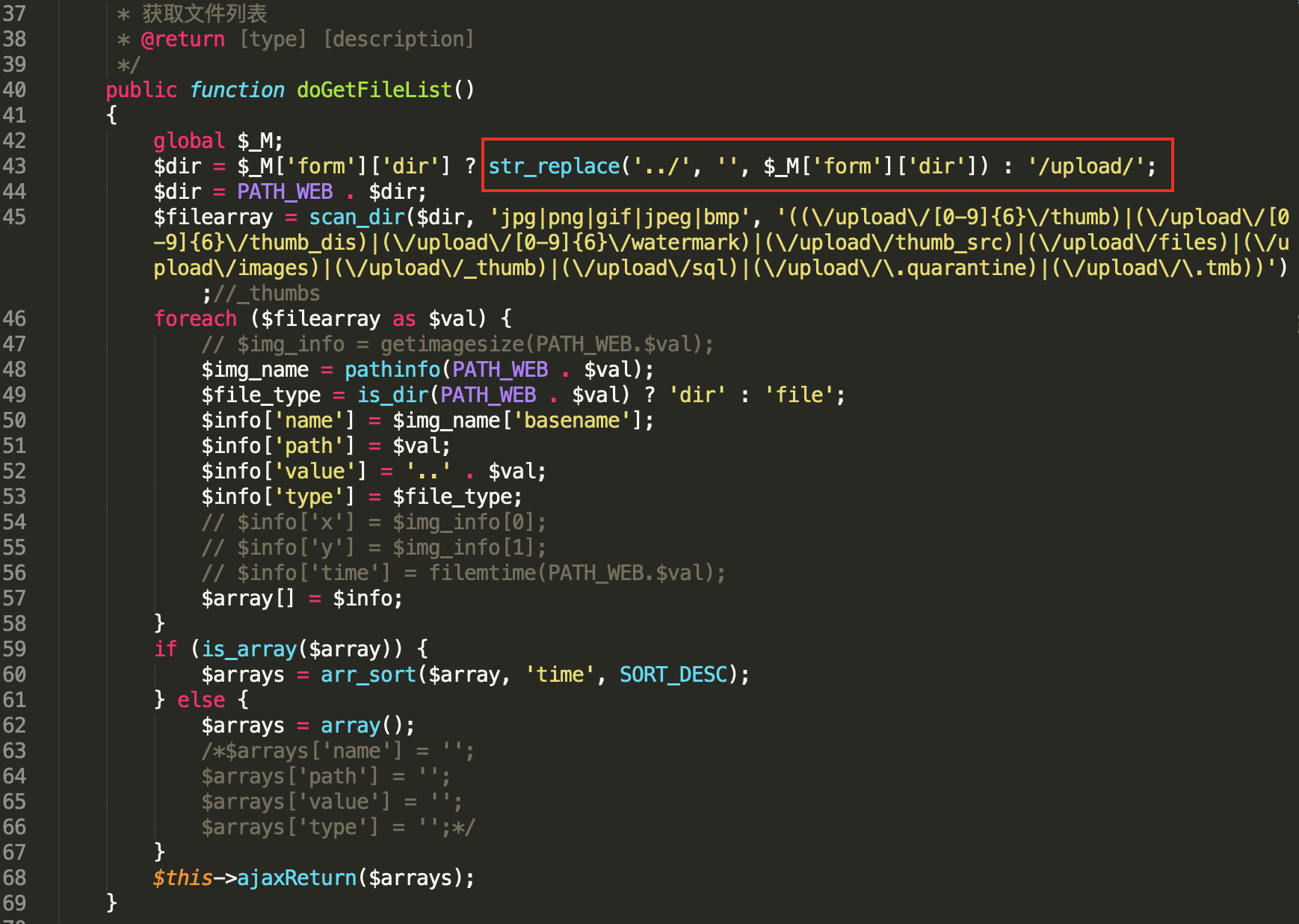Click 'thumb_src' inside the regex string
Screen dimensions: 1299x924
(x=948, y=242)
